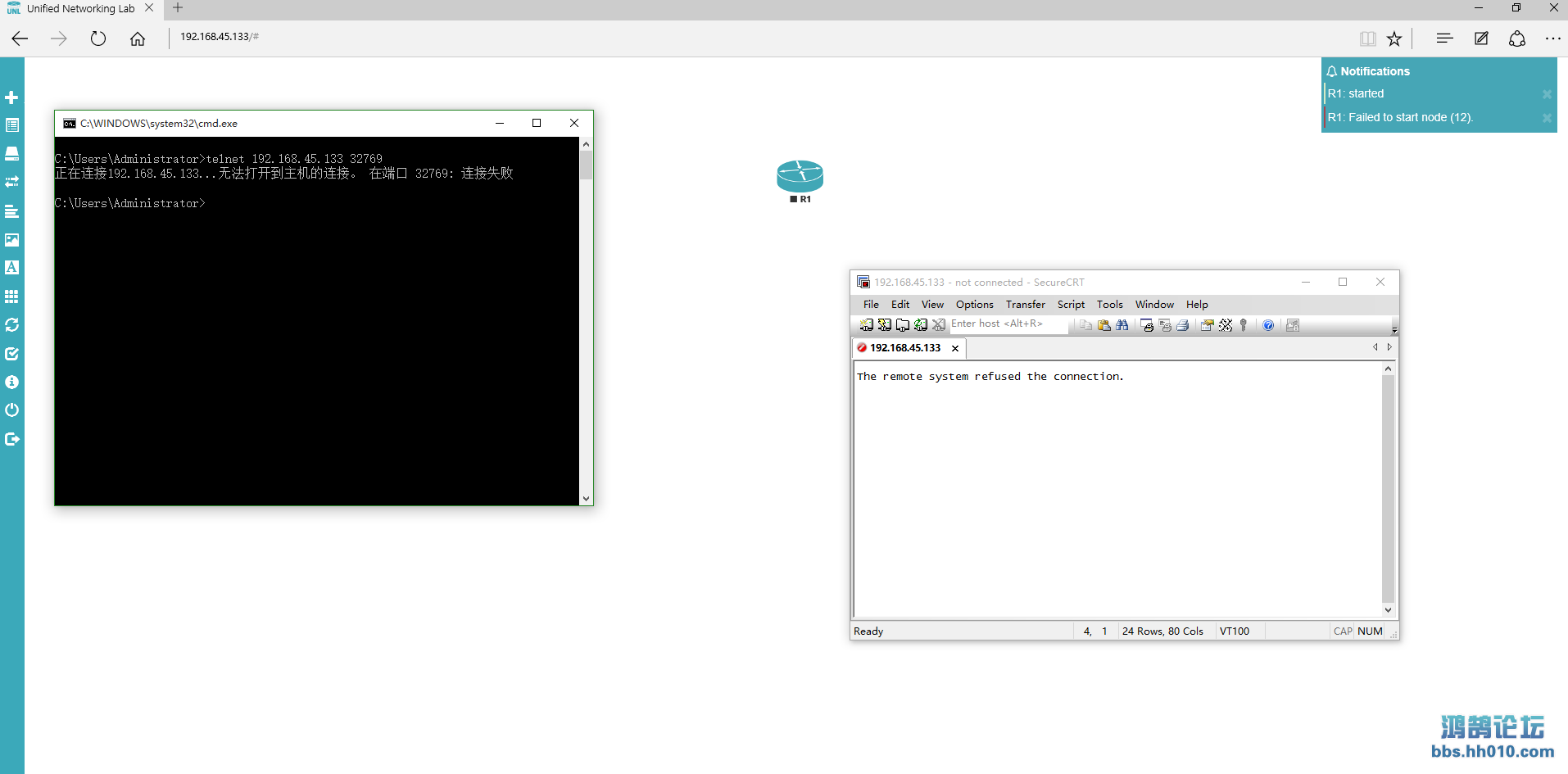Dismiss the 'R1: started' notification
Image resolution: width=1568 pixels, height=774 pixels.
point(1547,94)
